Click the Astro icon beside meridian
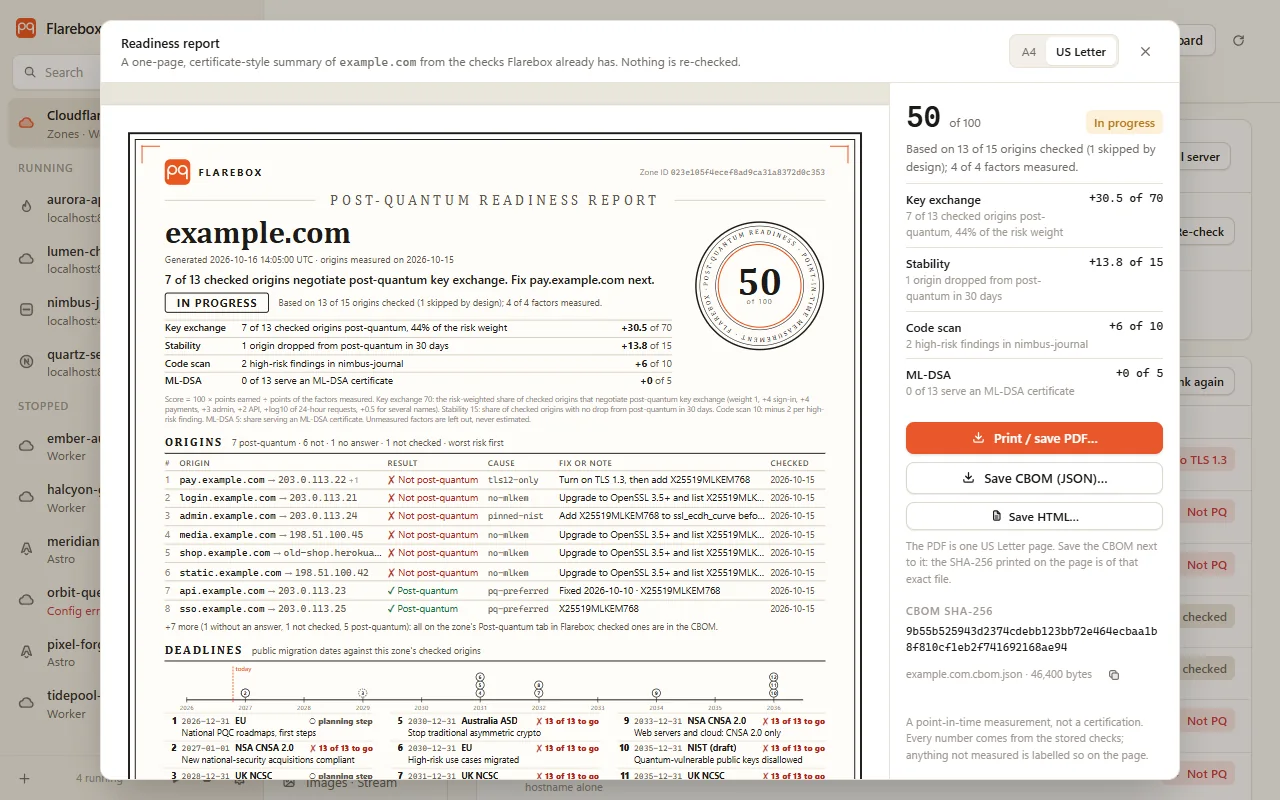This screenshot has width=1280, height=800. pos(27,549)
